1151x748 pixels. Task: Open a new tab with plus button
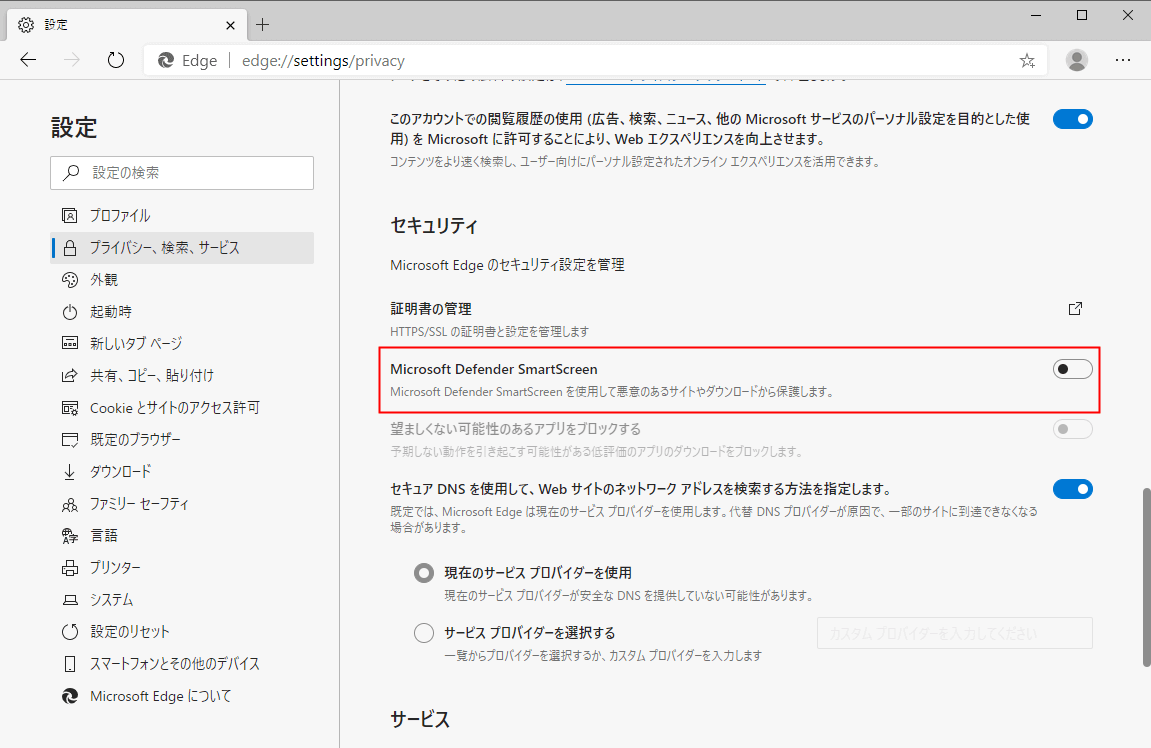(x=262, y=25)
